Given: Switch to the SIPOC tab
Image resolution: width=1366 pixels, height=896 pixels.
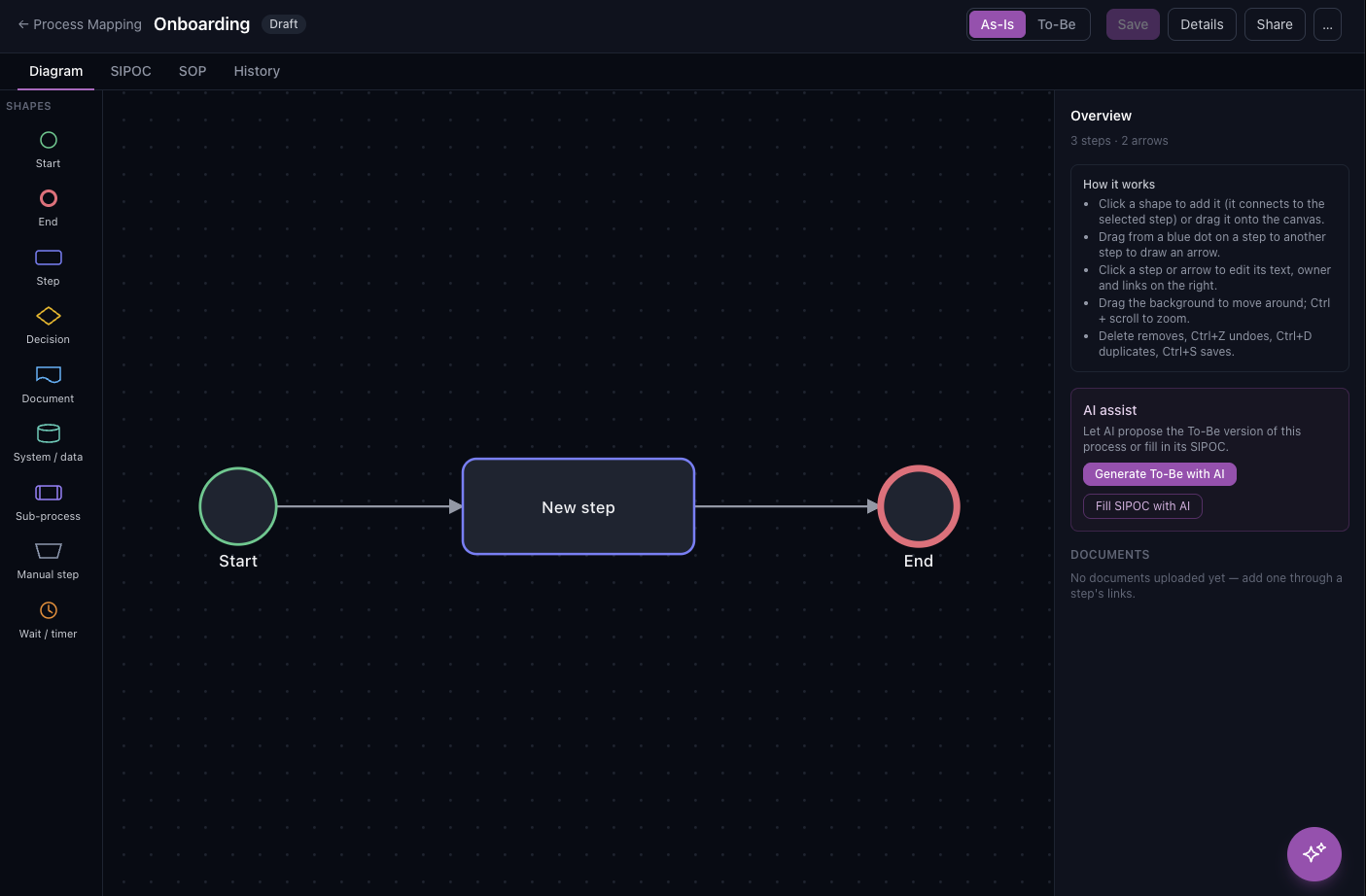Looking at the screenshot, I should pos(131,71).
